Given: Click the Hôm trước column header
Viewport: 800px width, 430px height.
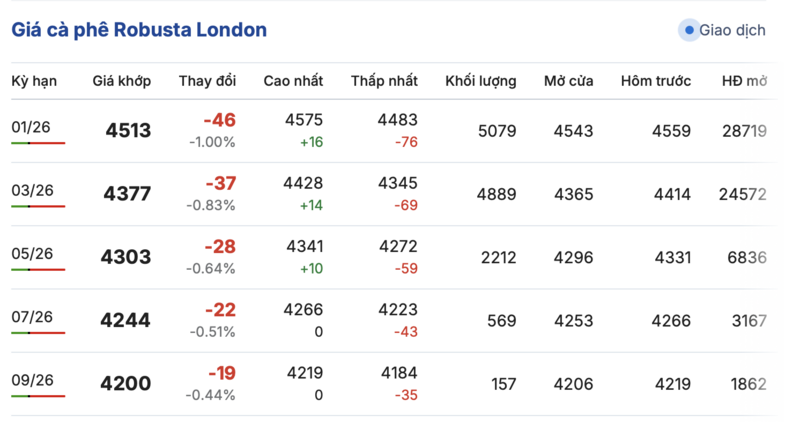Looking at the screenshot, I should click(x=655, y=81).
